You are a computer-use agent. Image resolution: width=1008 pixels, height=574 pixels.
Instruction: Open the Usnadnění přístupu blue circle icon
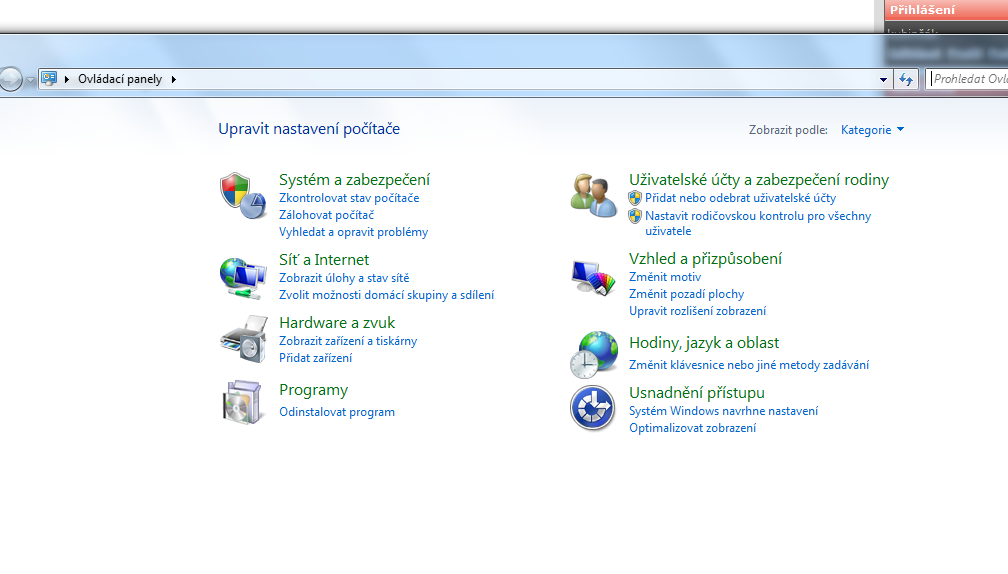593,408
